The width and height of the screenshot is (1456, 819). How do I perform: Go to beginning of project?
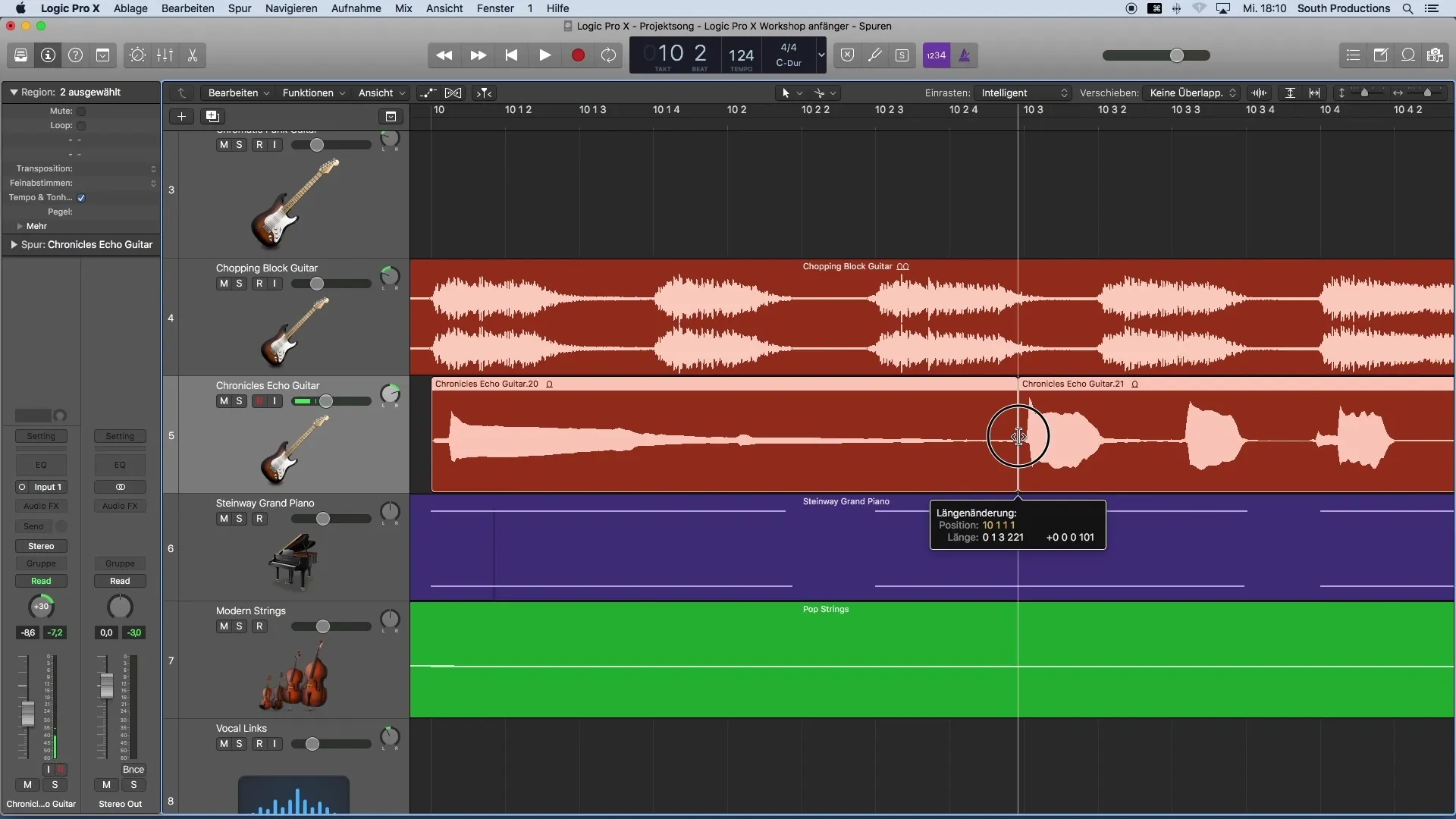(x=511, y=55)
